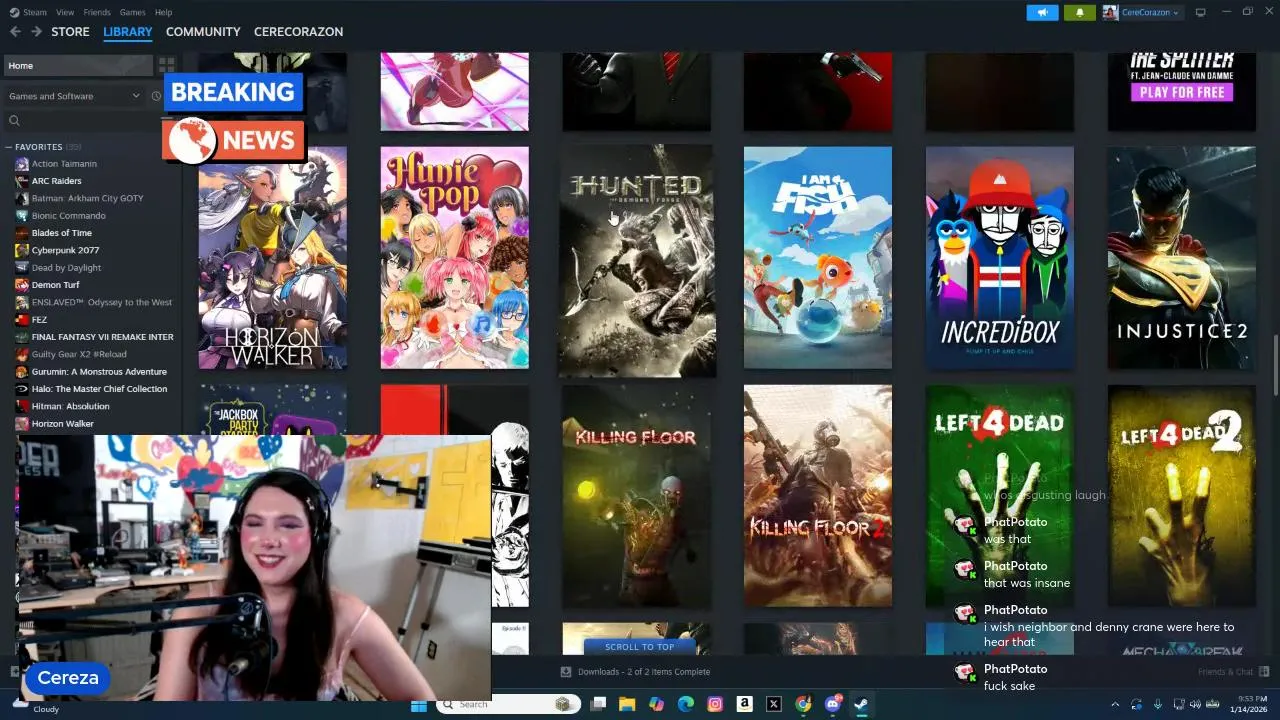Go forward with the right arrow
This screenshot has width=1280, height=720.
(36, 32)
